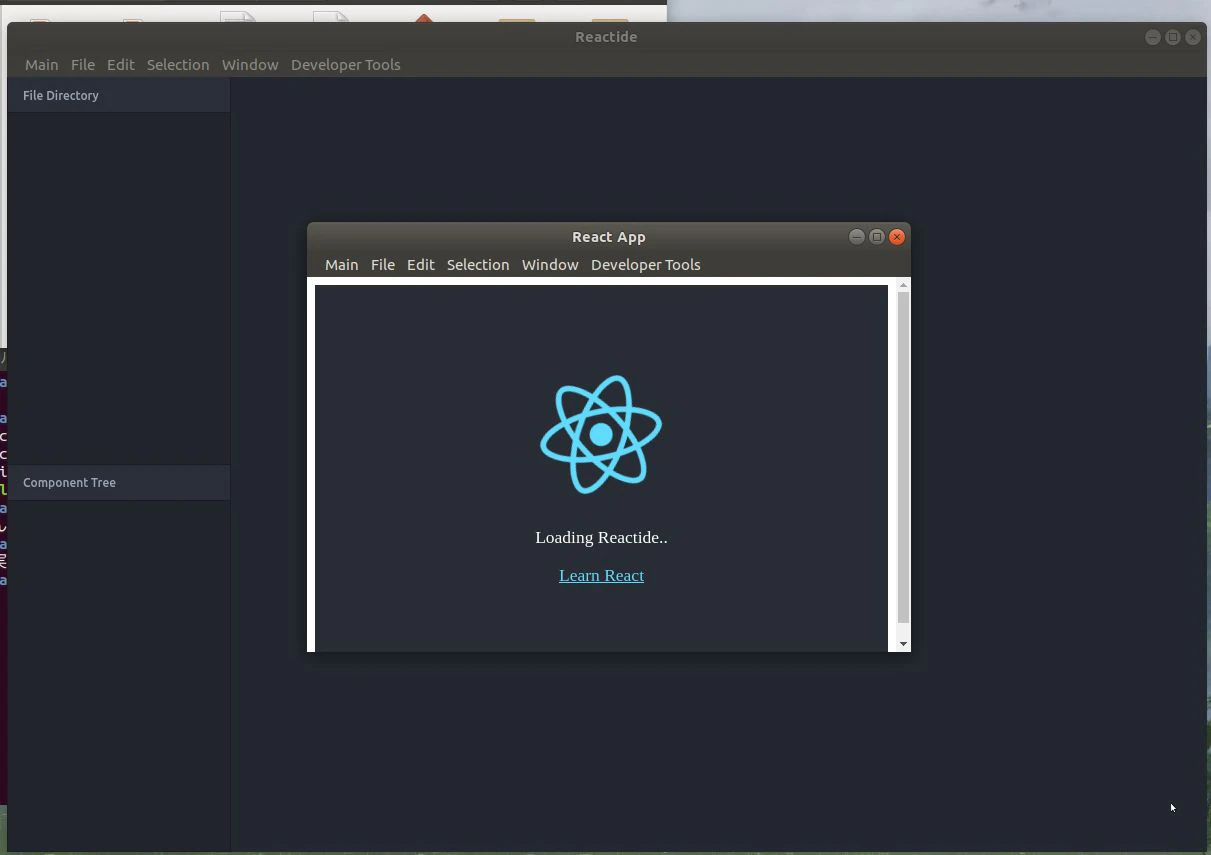Click the React App vertical scrollbar thumb

tap(903, 458)
